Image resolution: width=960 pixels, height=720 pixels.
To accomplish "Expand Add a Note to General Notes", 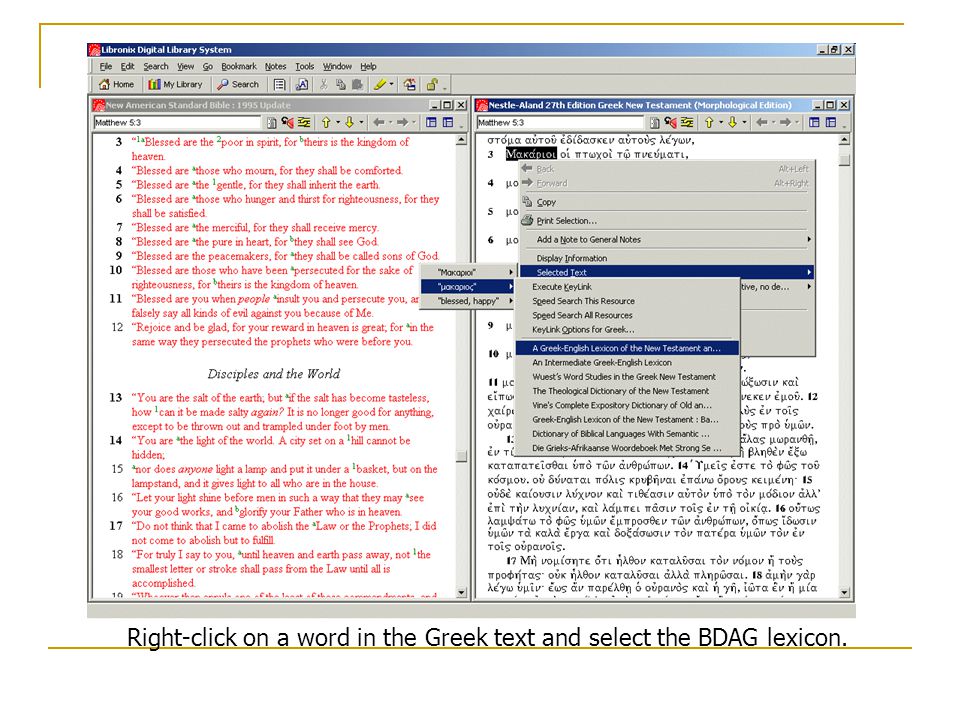I will click(667, 239).
